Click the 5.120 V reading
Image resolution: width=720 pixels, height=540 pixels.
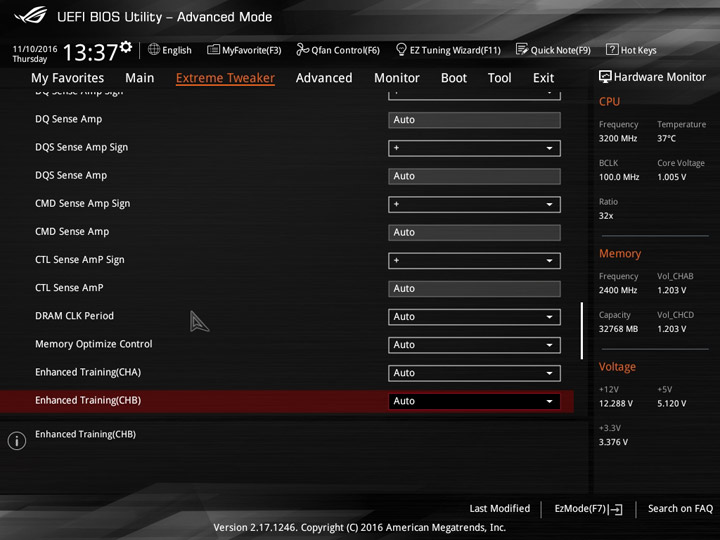672,403
